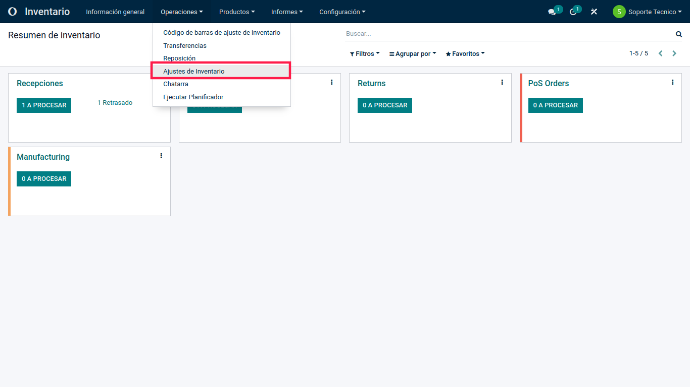The image size is (690, 387).
Task: Open kebab menu of partially hidden card
Action: coord(331,82)
